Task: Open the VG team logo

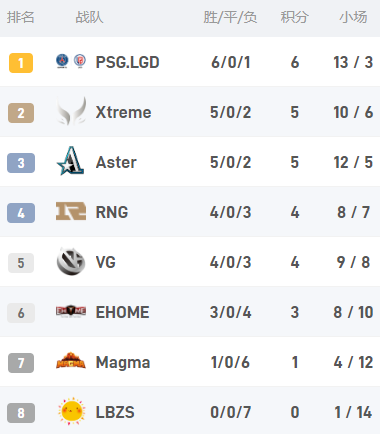Action: tap(71, 262)
